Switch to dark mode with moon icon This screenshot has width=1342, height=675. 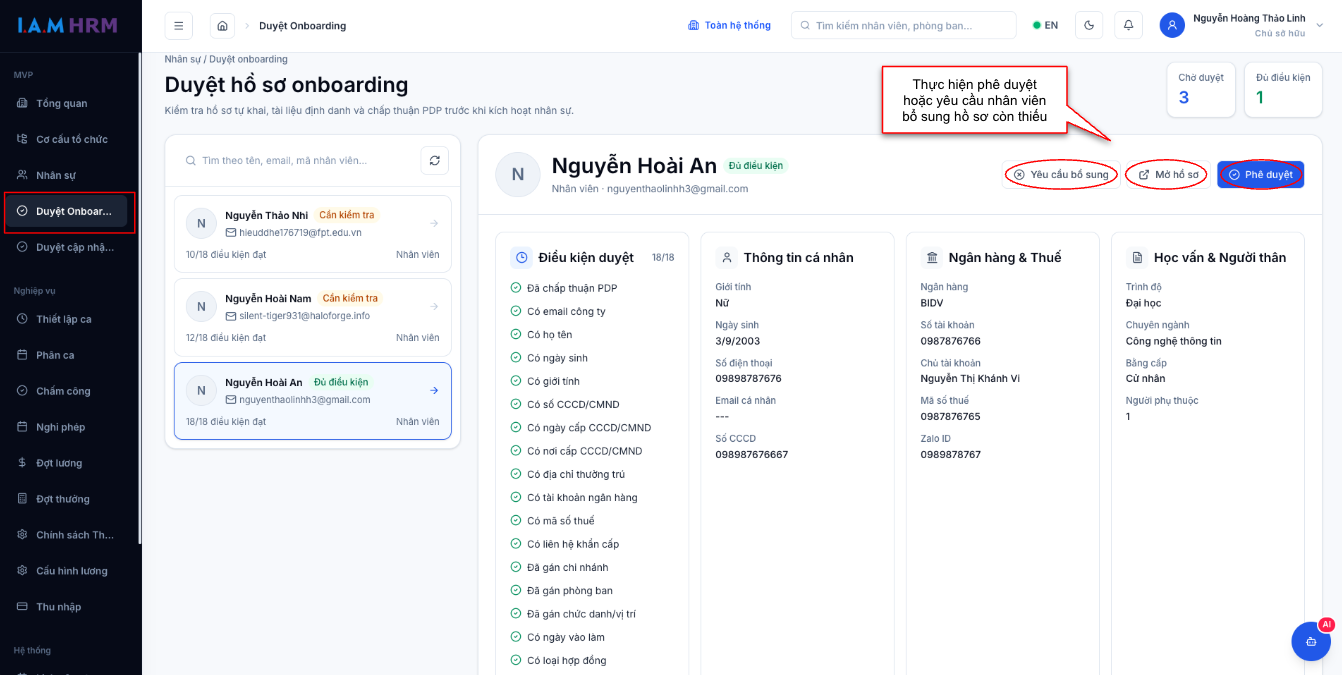point(1089,25)
